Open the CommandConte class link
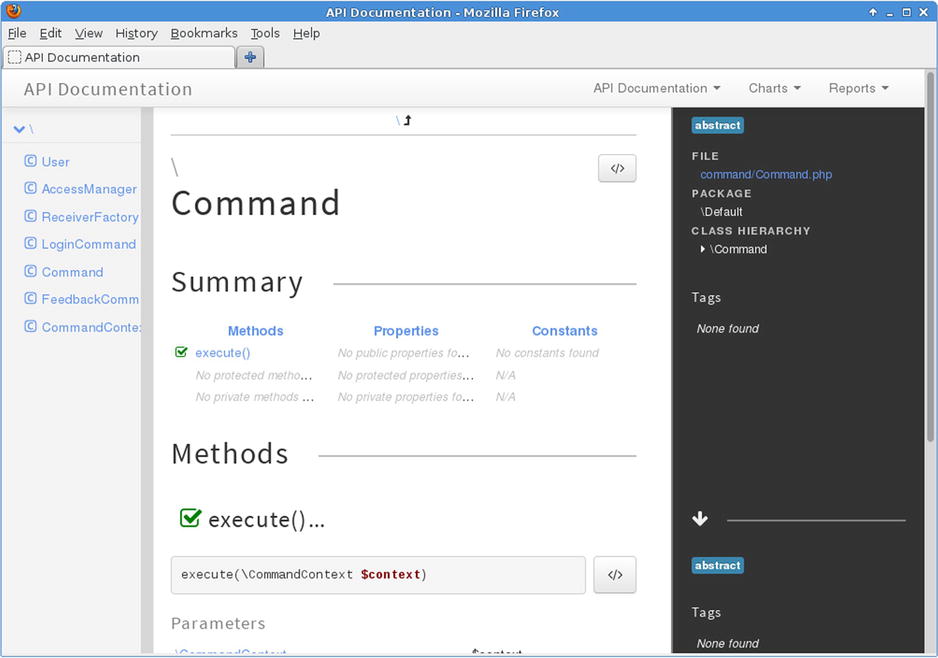The width and height of the screenshot is (938, 658). (91, 327)
